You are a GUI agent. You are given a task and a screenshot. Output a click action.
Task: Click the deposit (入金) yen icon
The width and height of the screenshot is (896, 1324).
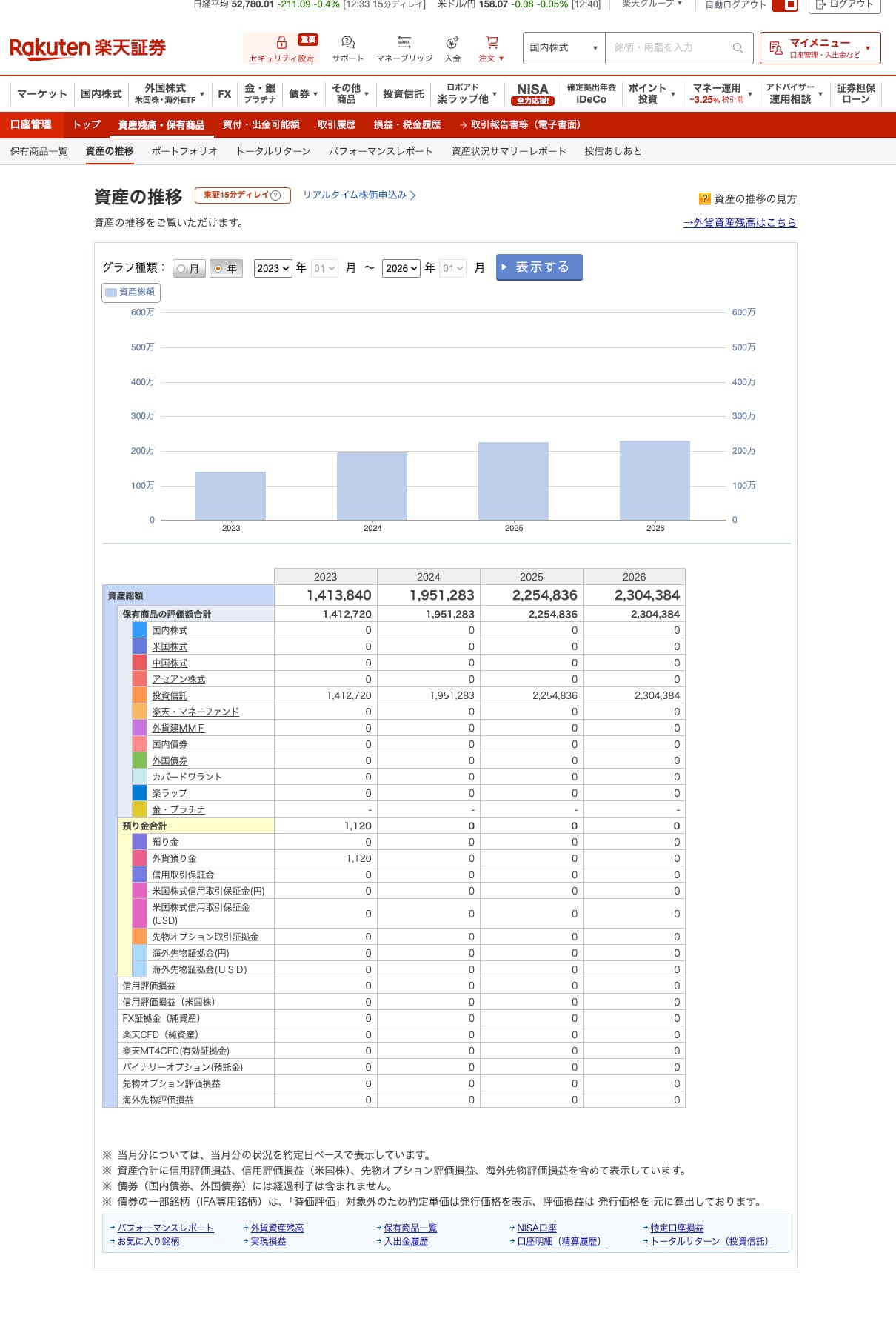pyautogui.click(x=452, y=43)
